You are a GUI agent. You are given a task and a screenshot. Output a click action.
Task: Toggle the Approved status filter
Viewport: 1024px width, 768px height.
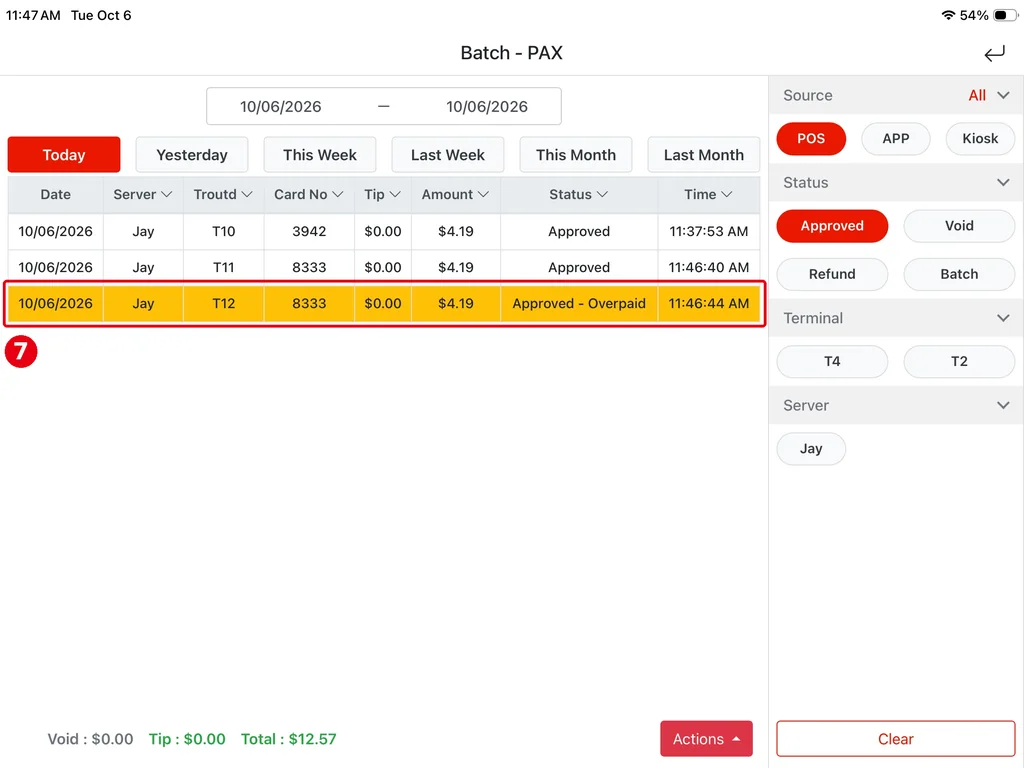pos(832,226)
